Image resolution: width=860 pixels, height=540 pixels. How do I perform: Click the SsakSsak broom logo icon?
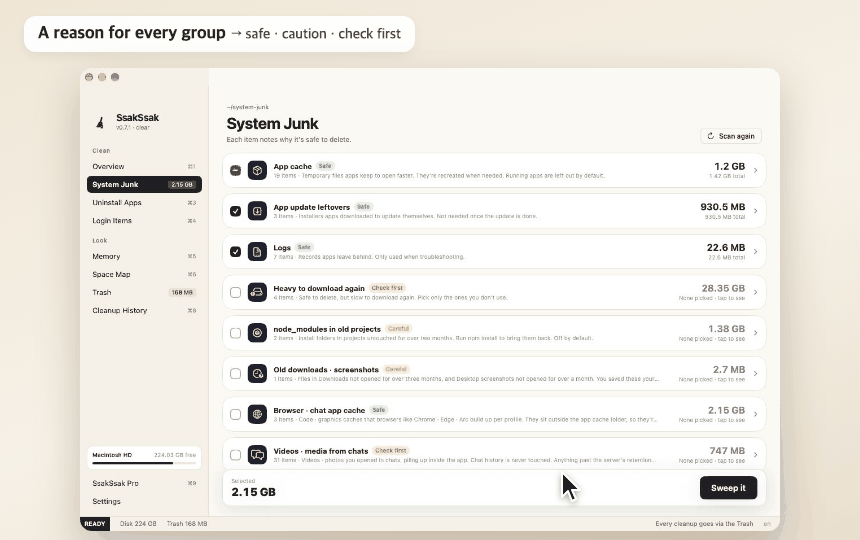[100, 122]
